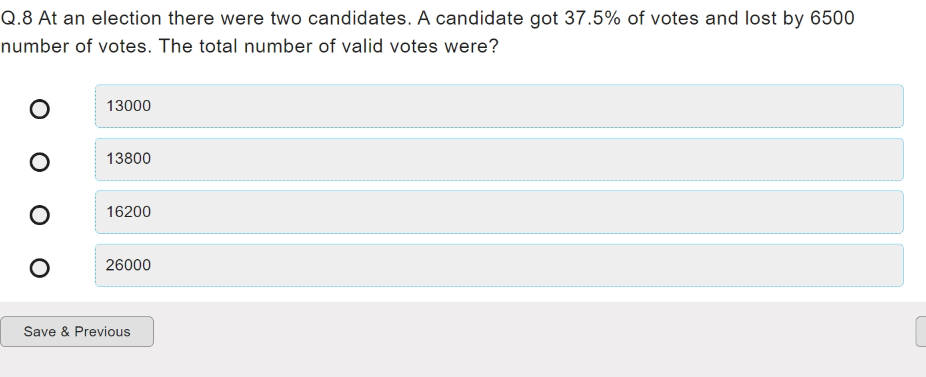Click the '13000' number text label

click(x=129, y=106)
